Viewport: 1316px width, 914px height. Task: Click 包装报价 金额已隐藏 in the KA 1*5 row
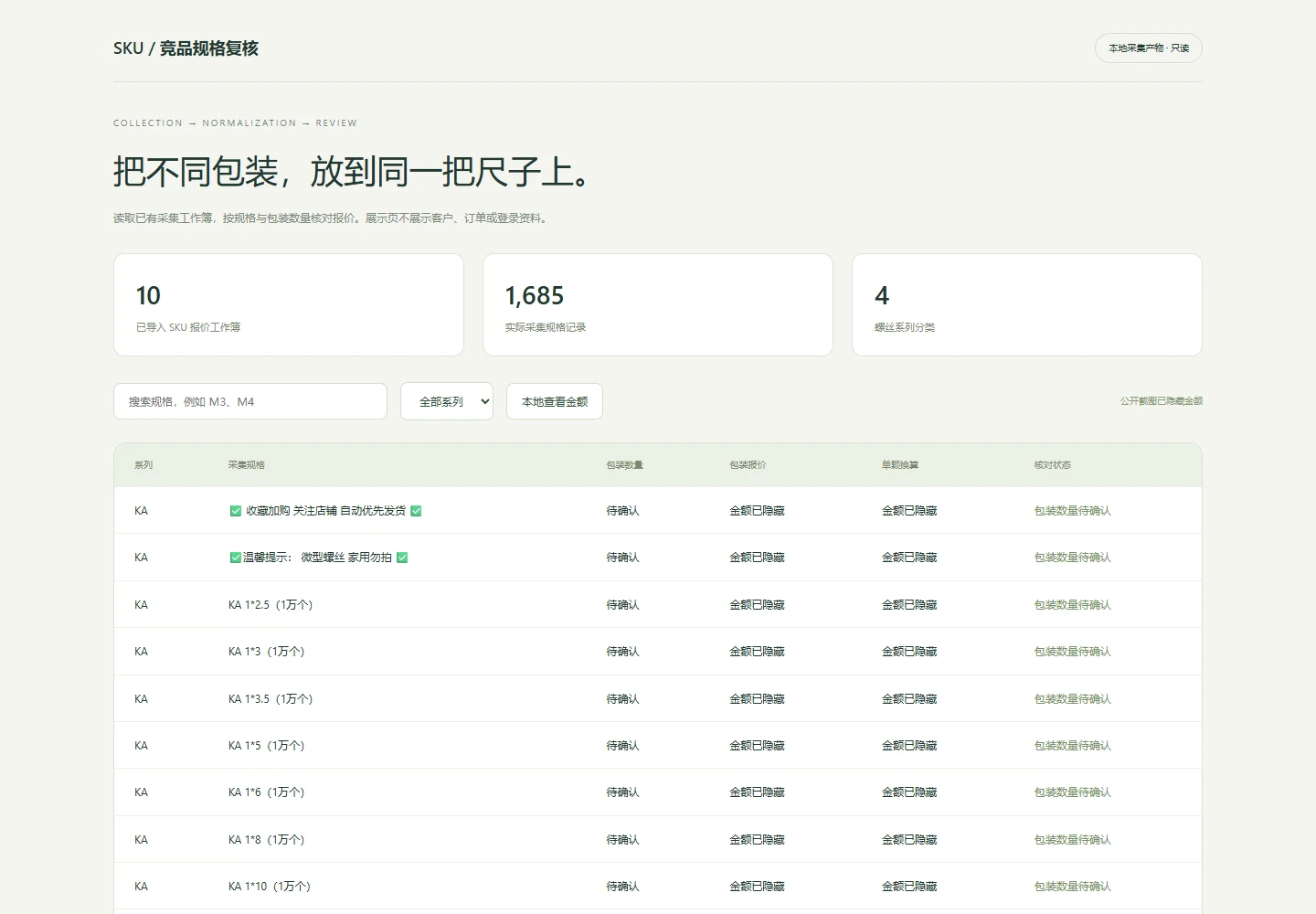(x=757, y=746)
